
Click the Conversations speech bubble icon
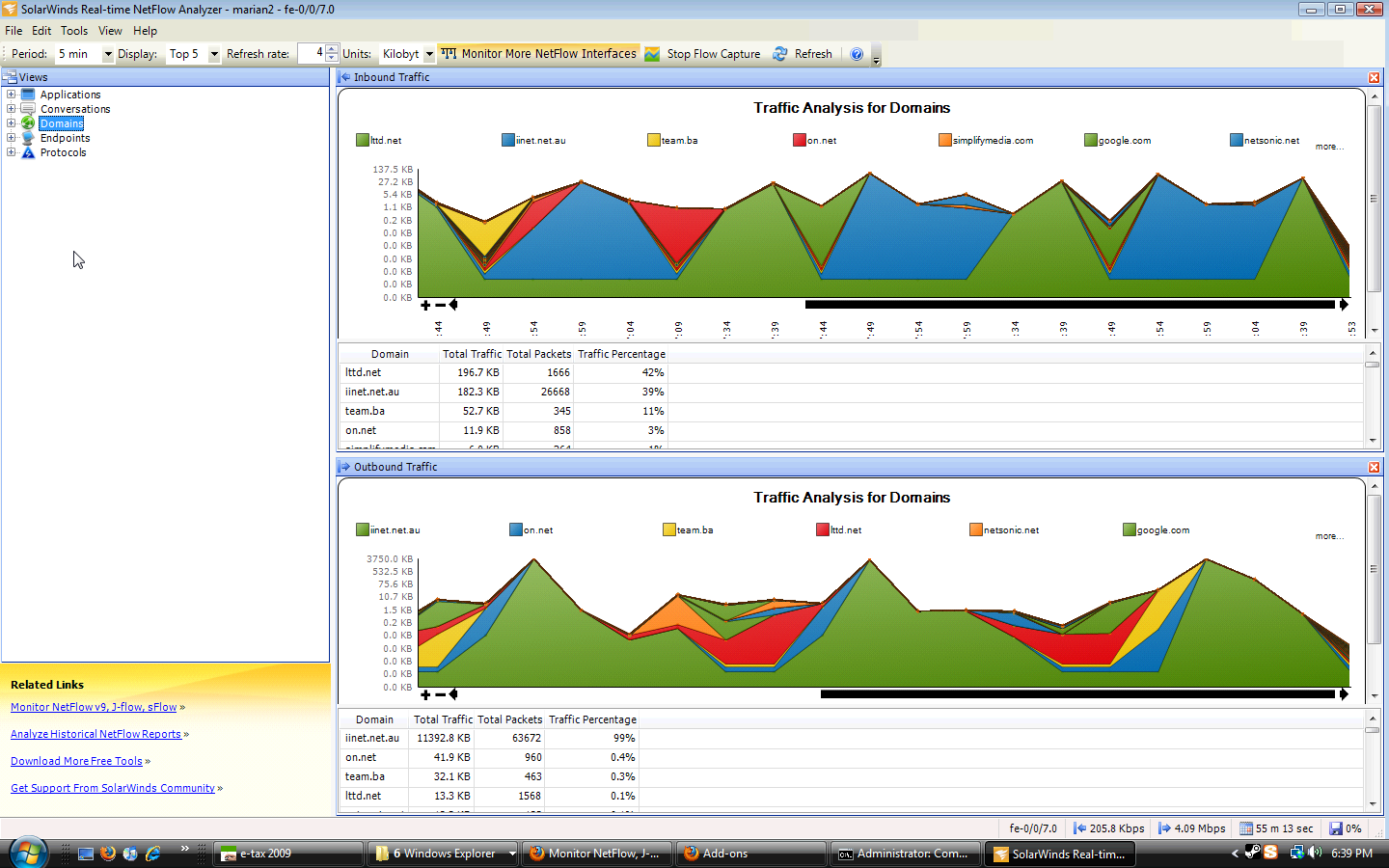coord(28,109)
